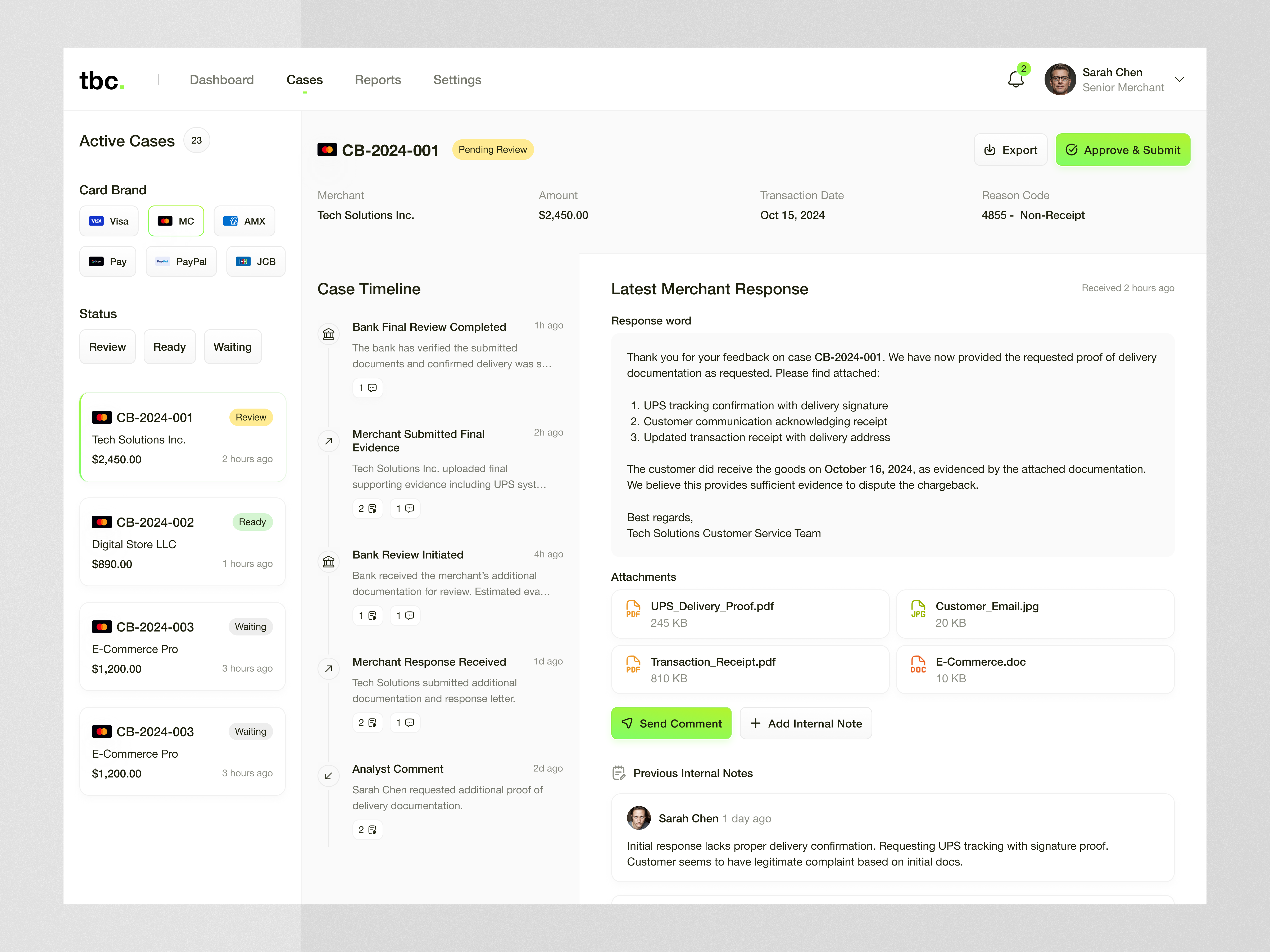Click the download icon in the Export button
Screen dimensions: 1270x952
(x=990, y=149)
